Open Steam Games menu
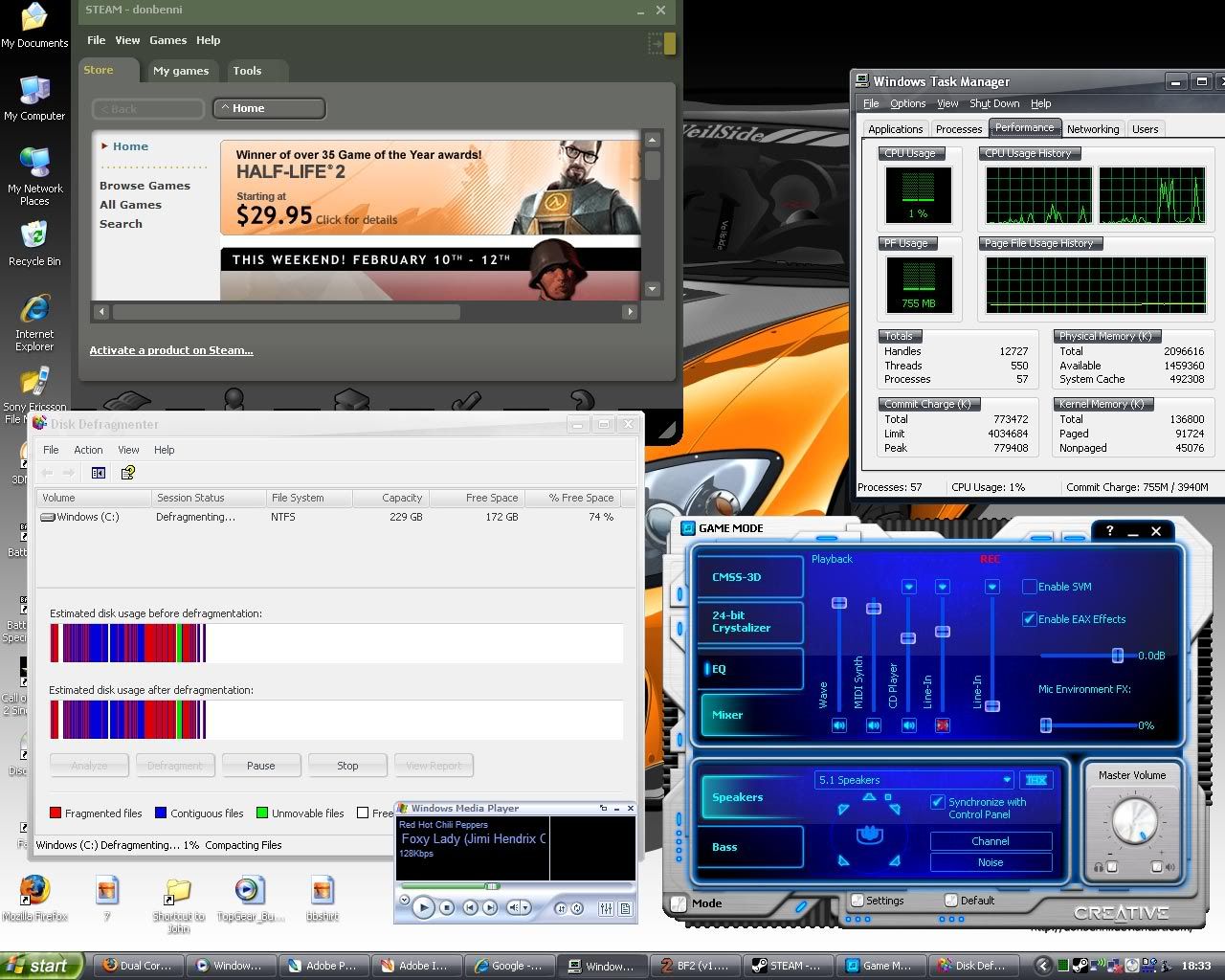Image resolution: width=1225 pixels, height=980 pixels. pyautogui.click(x=167, y=40)
